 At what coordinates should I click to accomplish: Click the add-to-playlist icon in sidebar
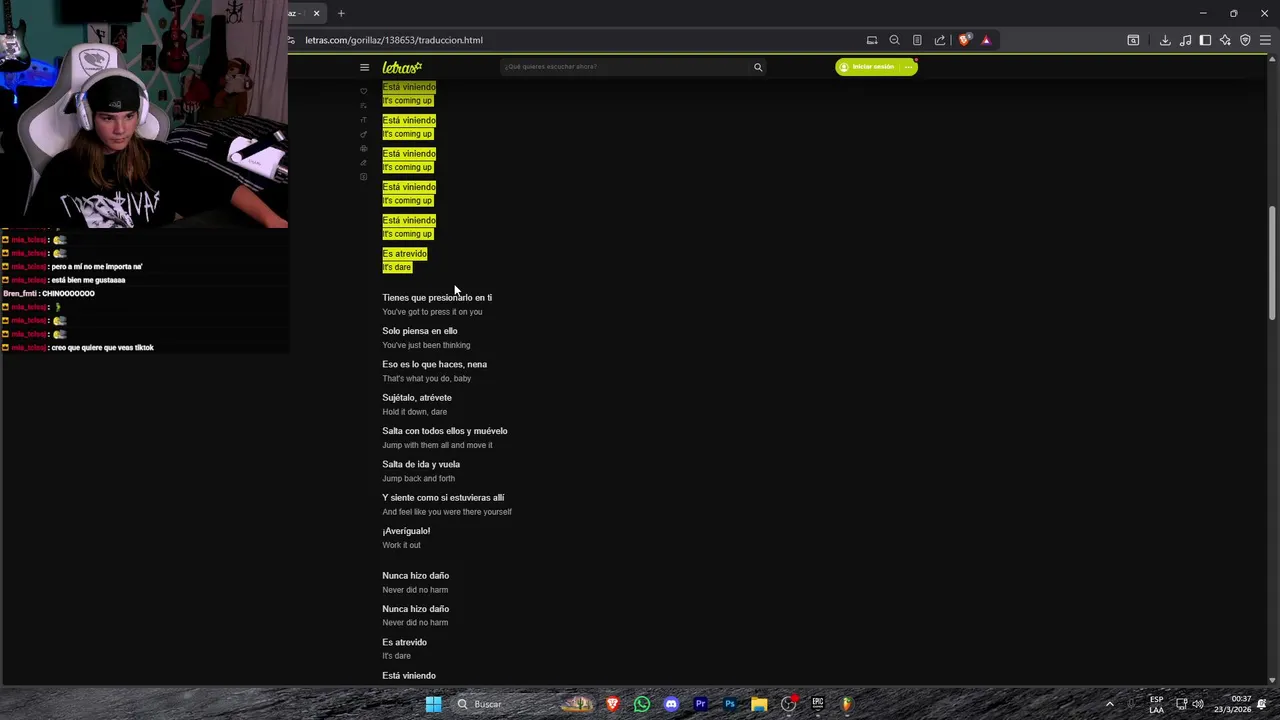point(364,105)
